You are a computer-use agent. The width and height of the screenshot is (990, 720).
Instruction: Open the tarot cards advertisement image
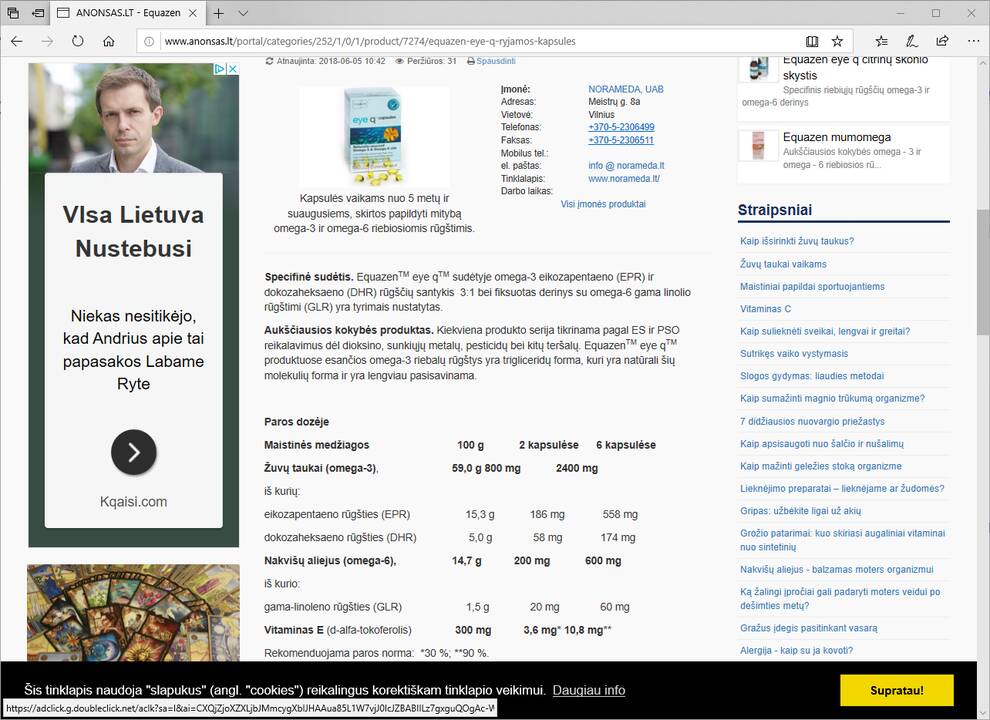pos(133,613)
